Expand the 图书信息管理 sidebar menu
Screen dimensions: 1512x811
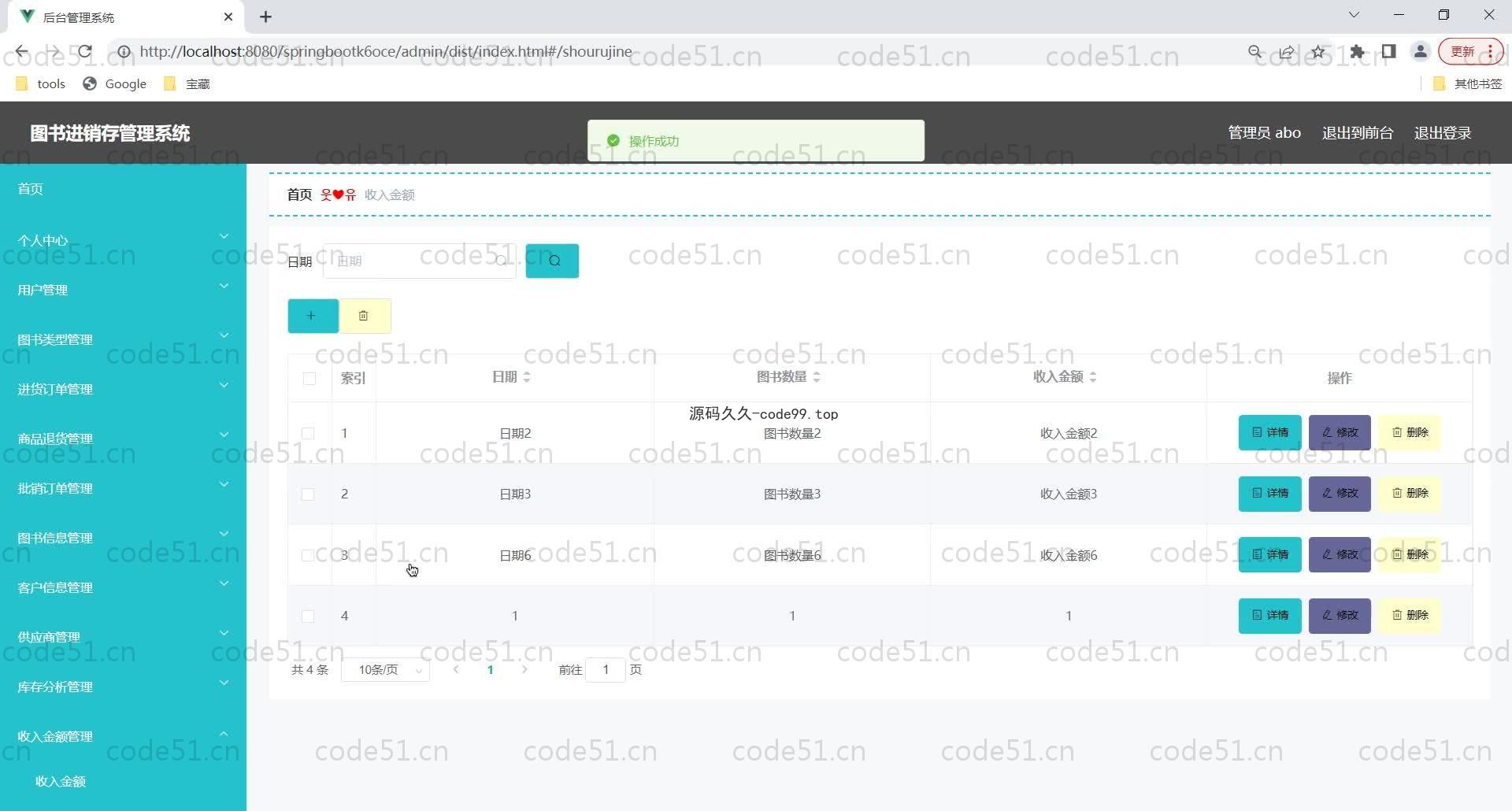pyautogui.click(x=123, y=536)
